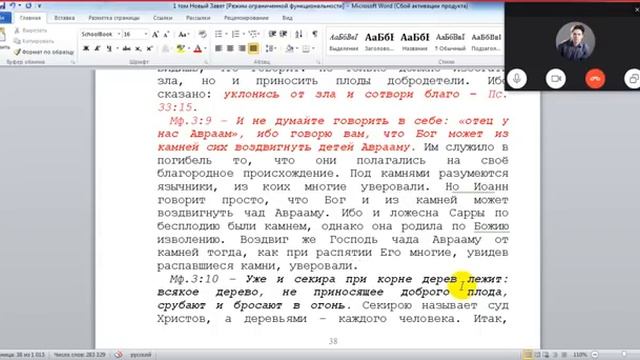Apply superscript formatting

149,49
